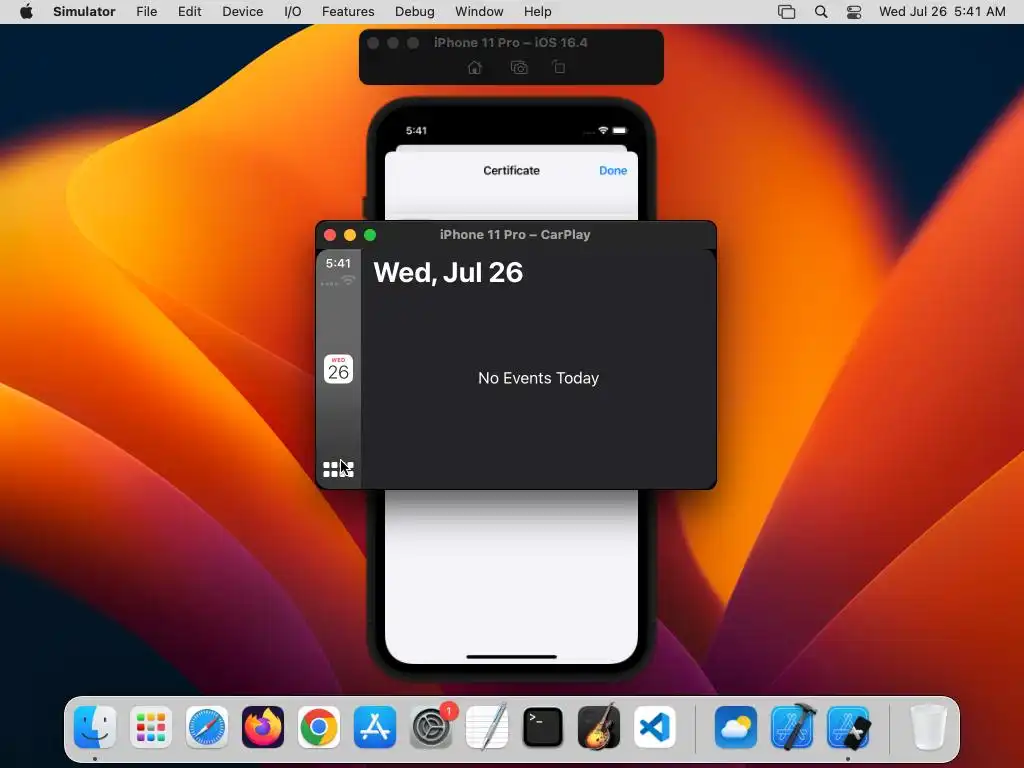Open the Apple menu

[x=26, y=12]
